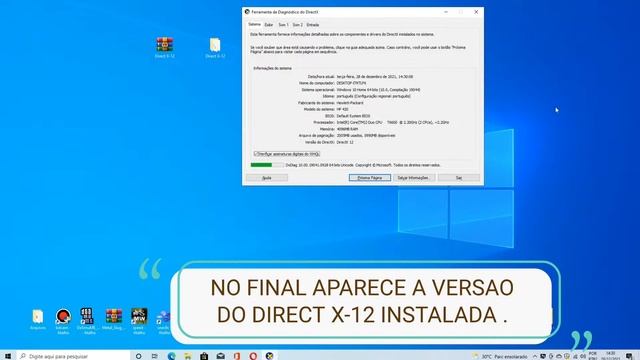
Task: Click the '4096MB RAM' memory value
Action: pos(347,129)
